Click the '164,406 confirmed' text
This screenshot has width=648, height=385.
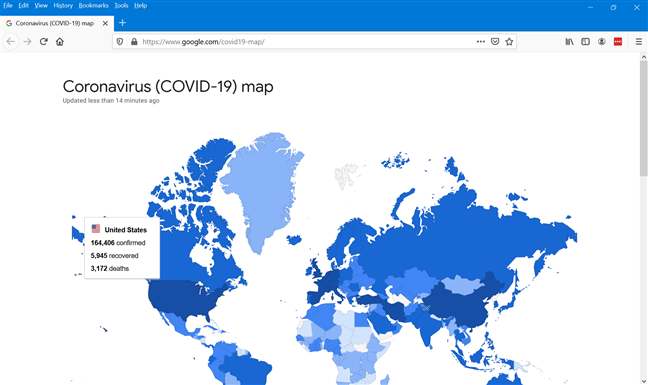pos(118,243)
